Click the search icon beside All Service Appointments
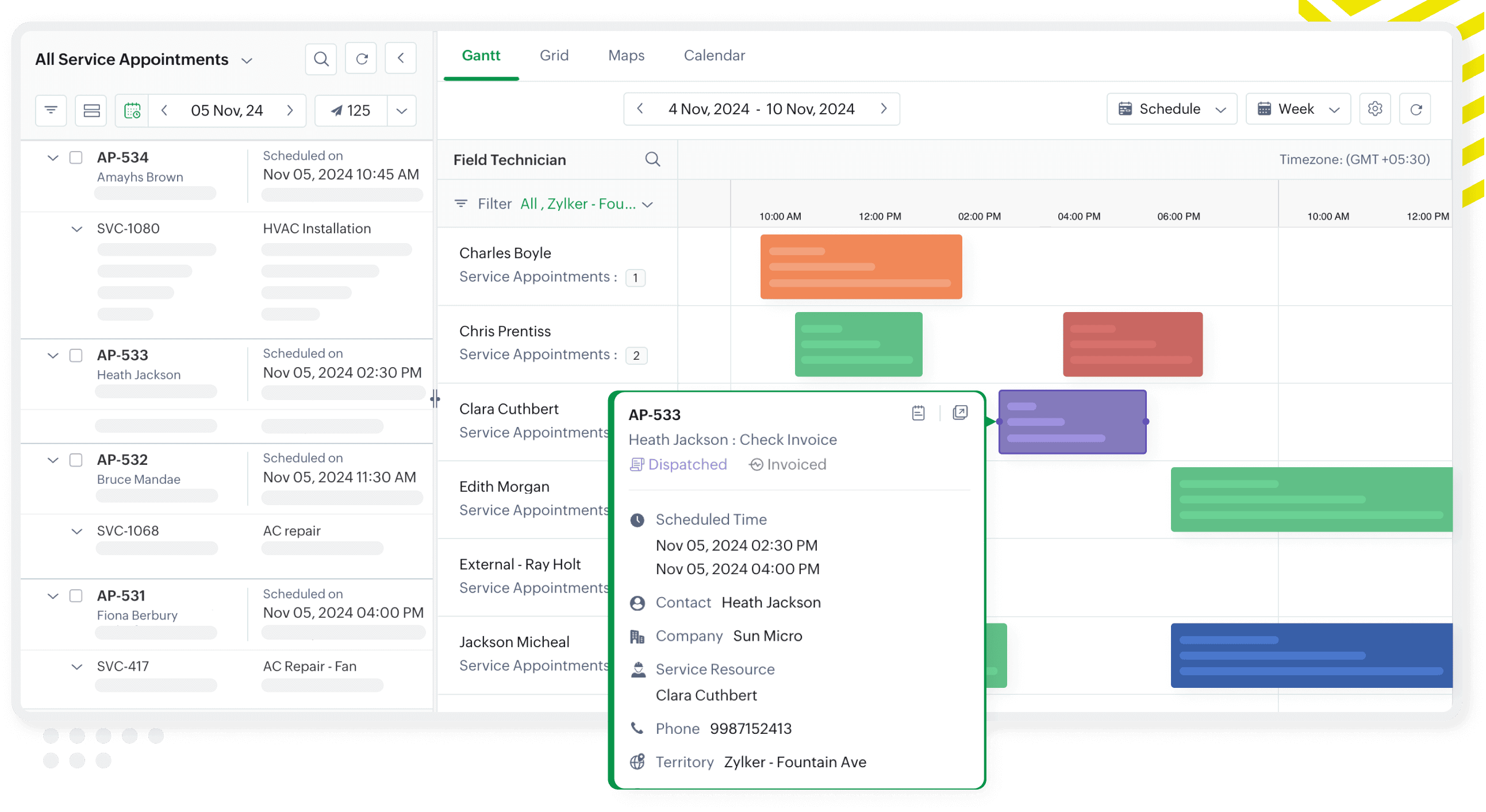This screenshot has height=812, width=1486. (321, 59)
